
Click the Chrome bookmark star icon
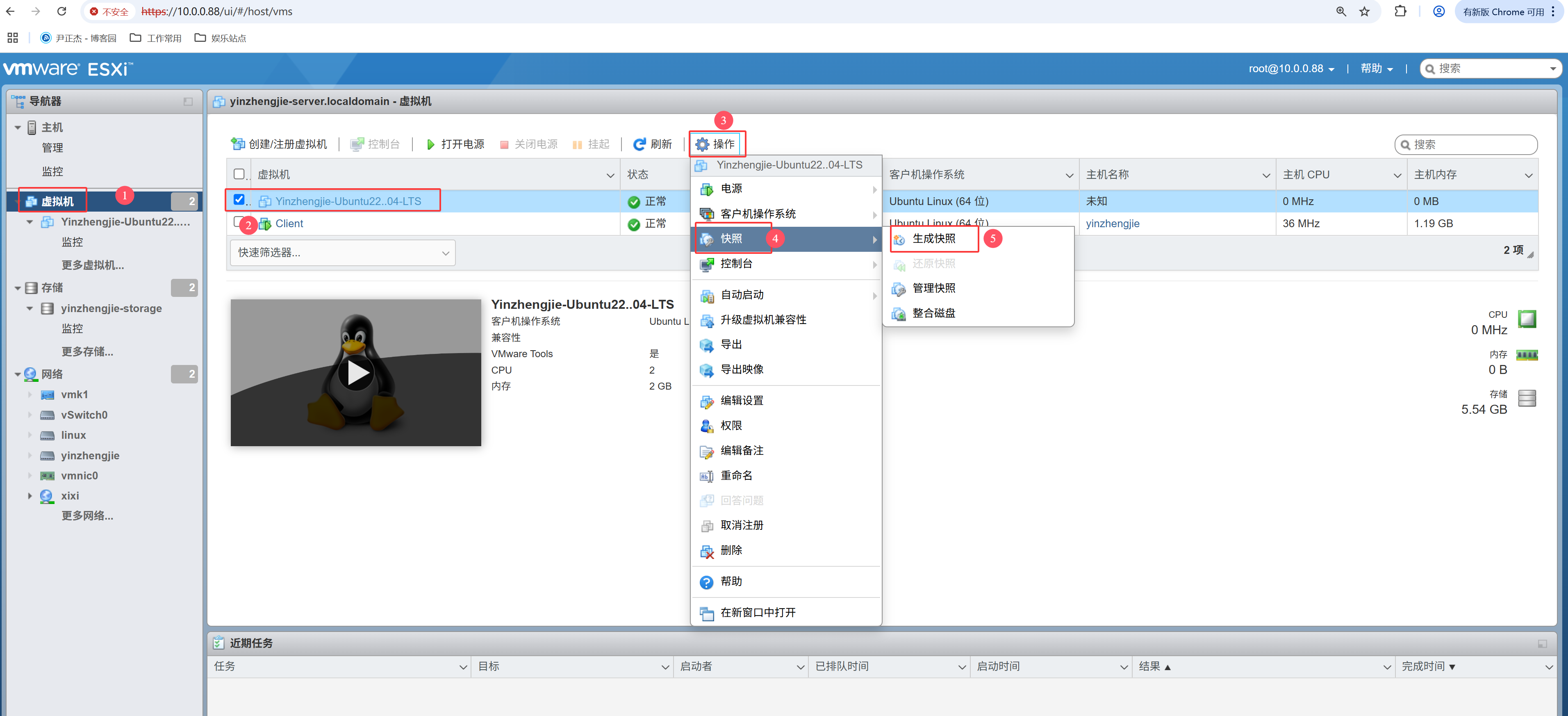1364,11
